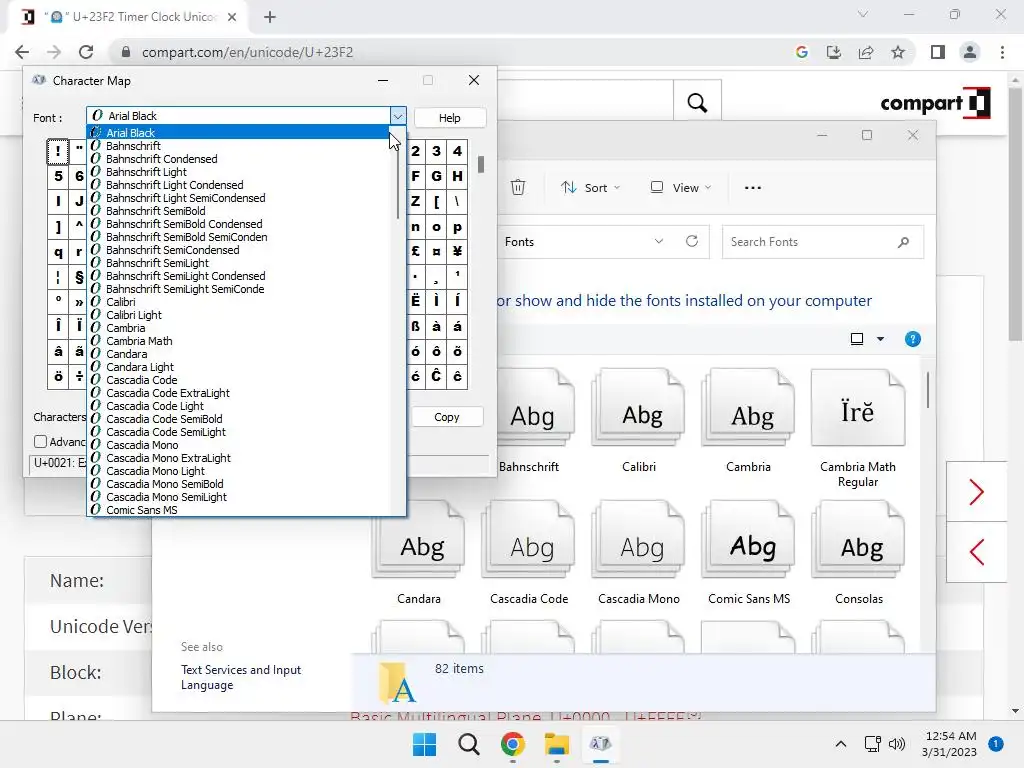Viewport: 1024px width, 768px height.
Task: Click the Character Map taskbar icon
Action: tap(600, 744)
